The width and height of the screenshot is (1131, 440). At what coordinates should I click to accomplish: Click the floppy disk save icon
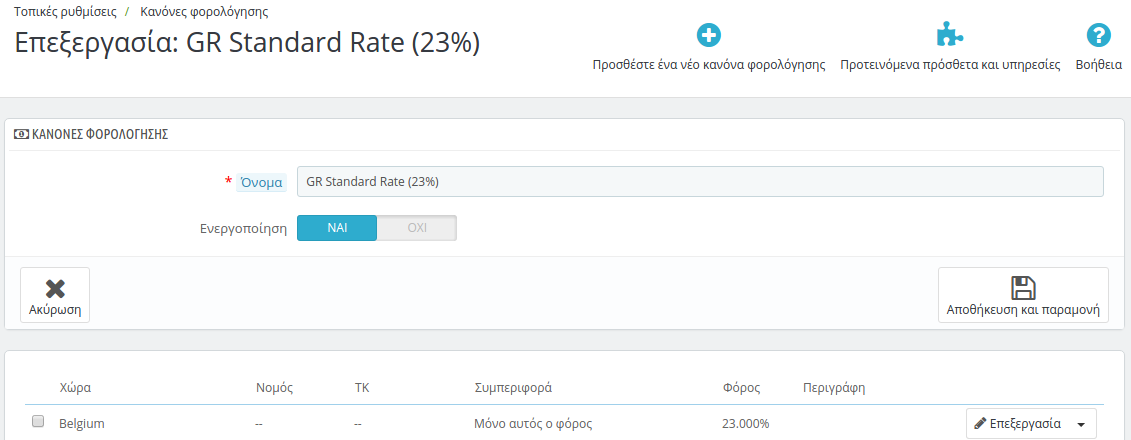(1023, 288)
